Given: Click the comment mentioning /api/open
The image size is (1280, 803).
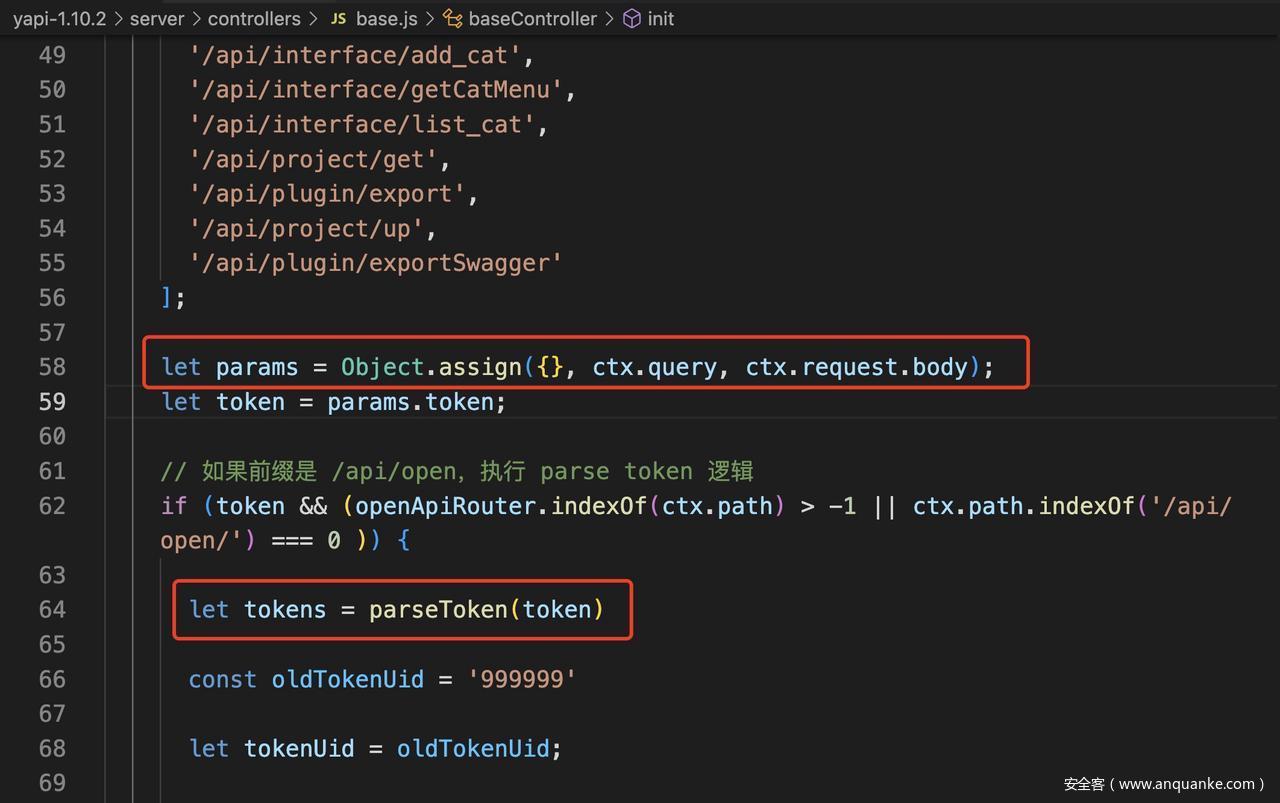Looking at the screenshot, I should [x=456, y=471].
